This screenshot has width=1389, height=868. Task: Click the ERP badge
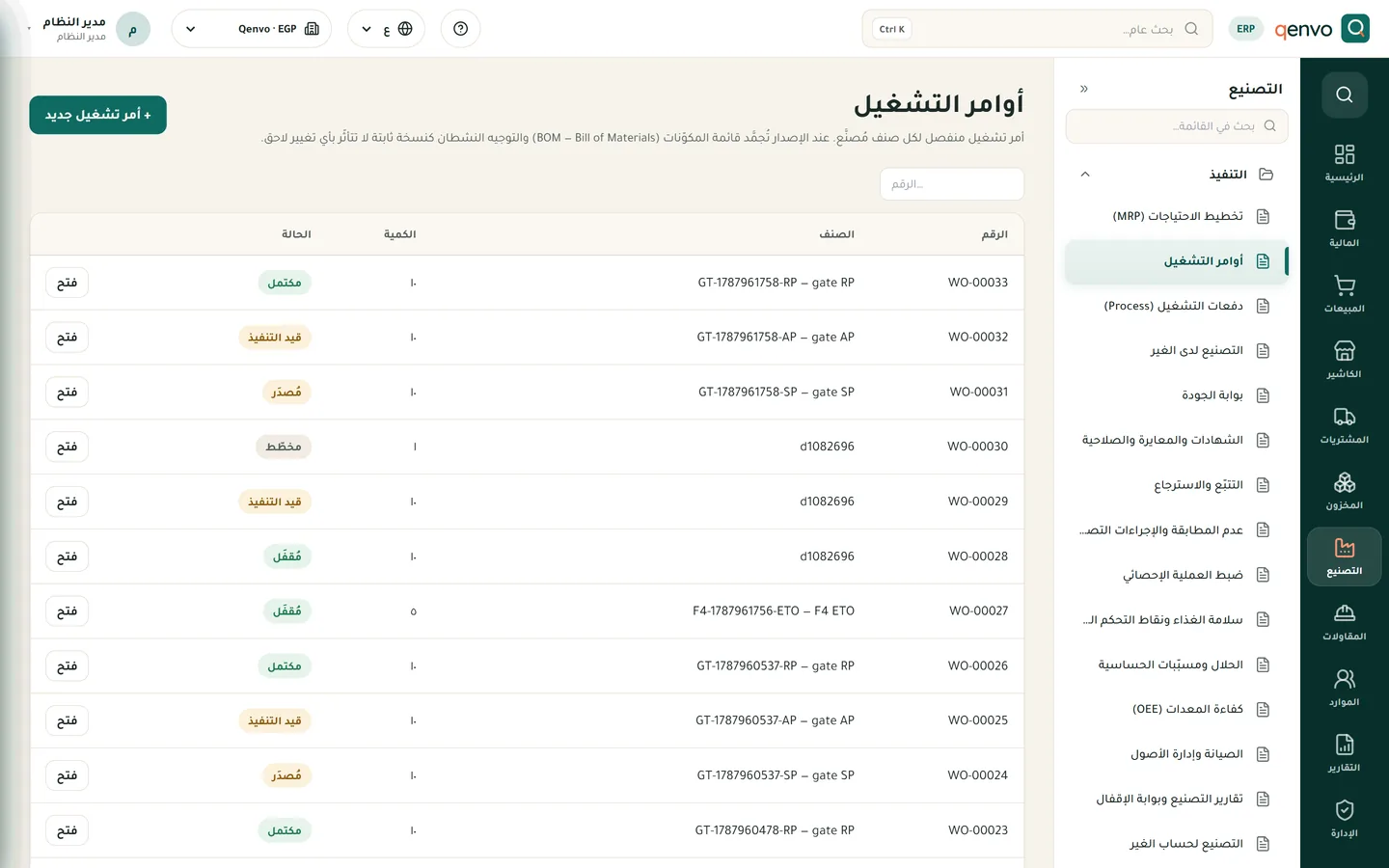coord(1246,29)
